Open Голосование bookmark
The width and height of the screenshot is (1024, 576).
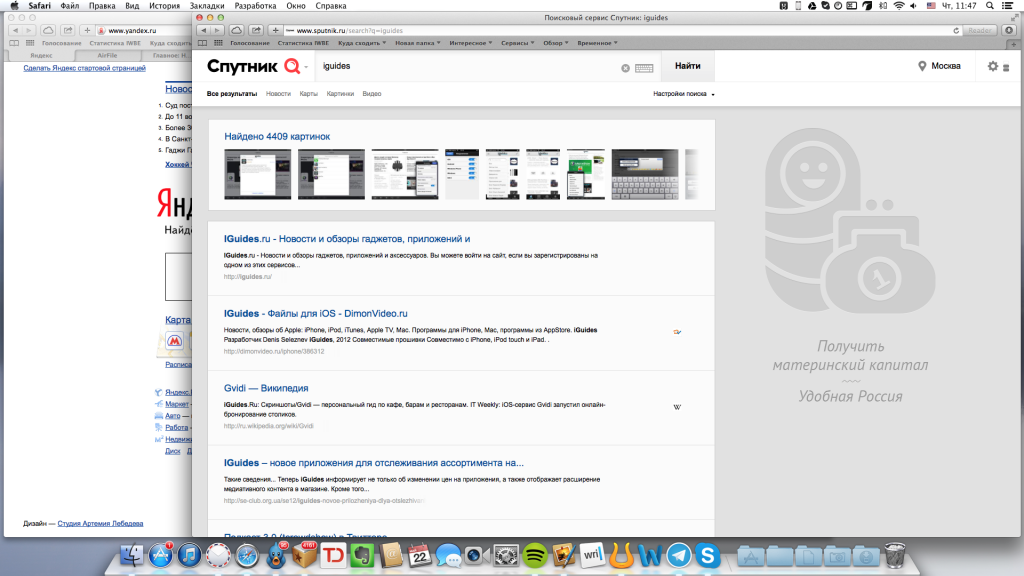(249, 43)
